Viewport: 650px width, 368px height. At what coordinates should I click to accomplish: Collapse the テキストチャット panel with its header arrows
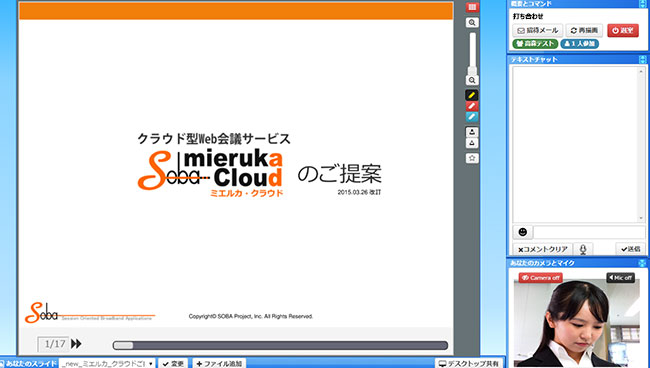643,60
